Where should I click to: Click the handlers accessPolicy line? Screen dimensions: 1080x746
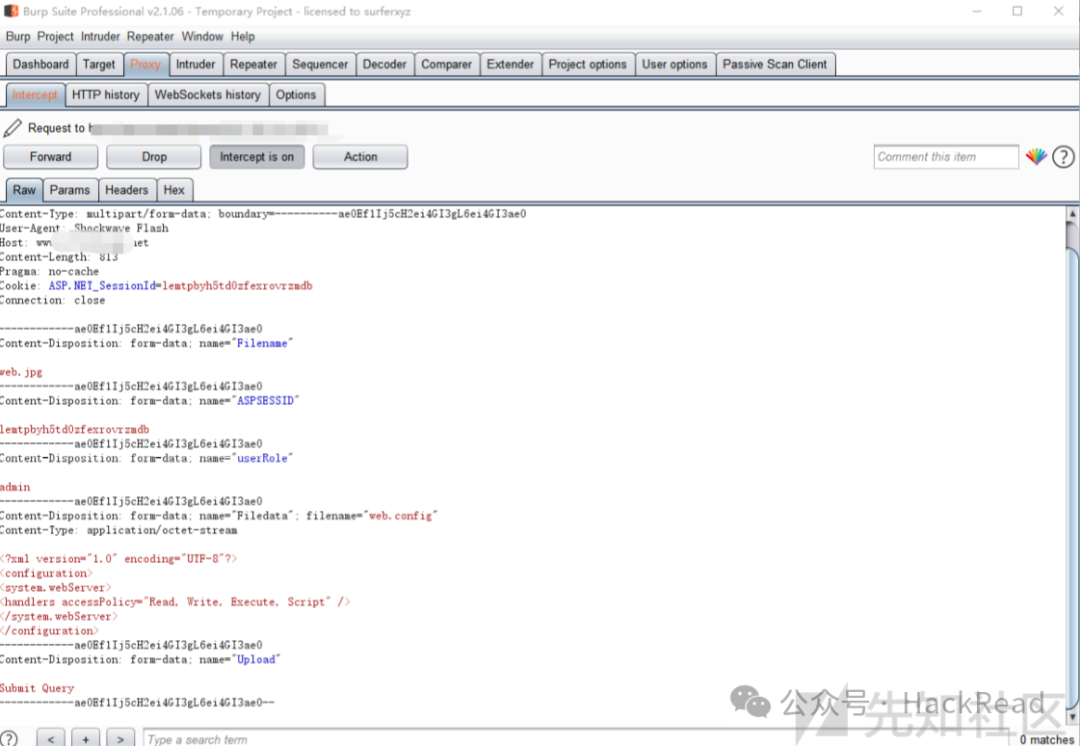pos(175,602)
